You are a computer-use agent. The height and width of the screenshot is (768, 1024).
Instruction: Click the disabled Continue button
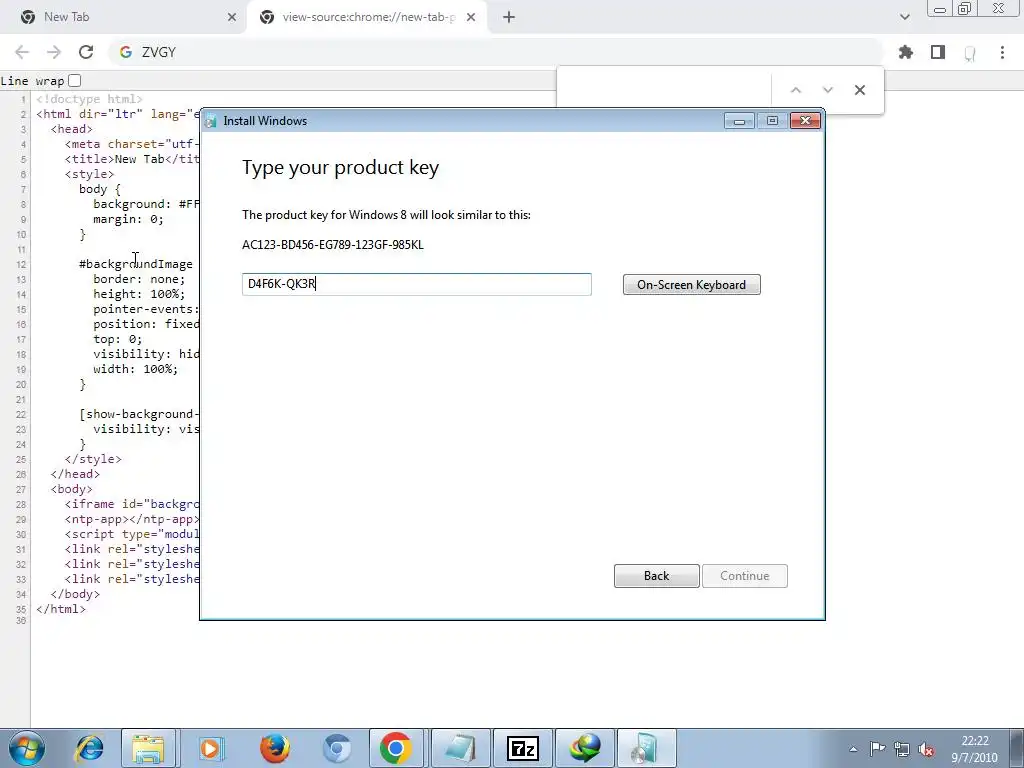pyautogui.click(x=744, y=576)
